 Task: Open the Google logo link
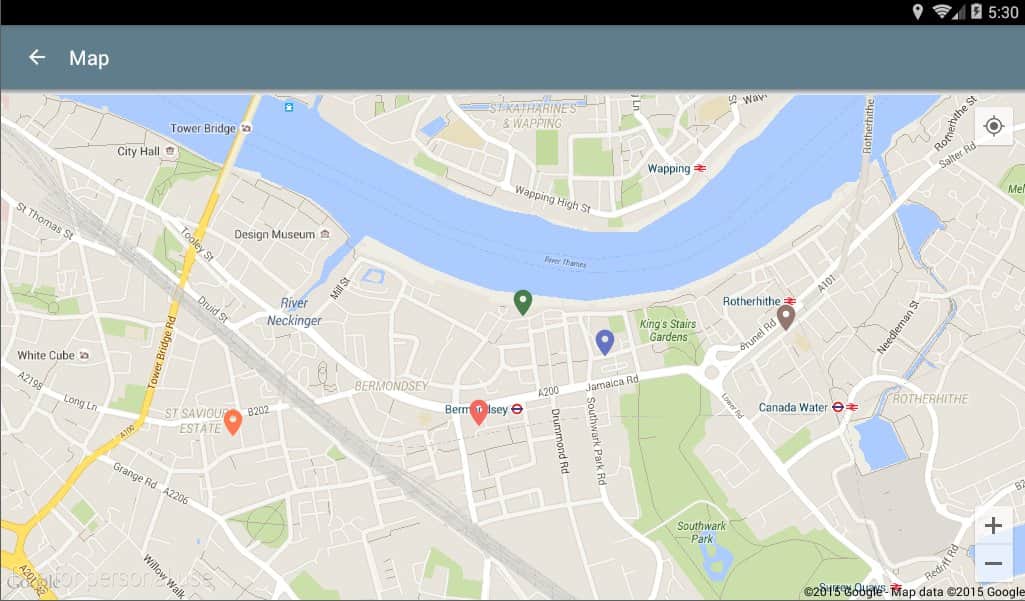pyautogui.click(x=31, y=580)
